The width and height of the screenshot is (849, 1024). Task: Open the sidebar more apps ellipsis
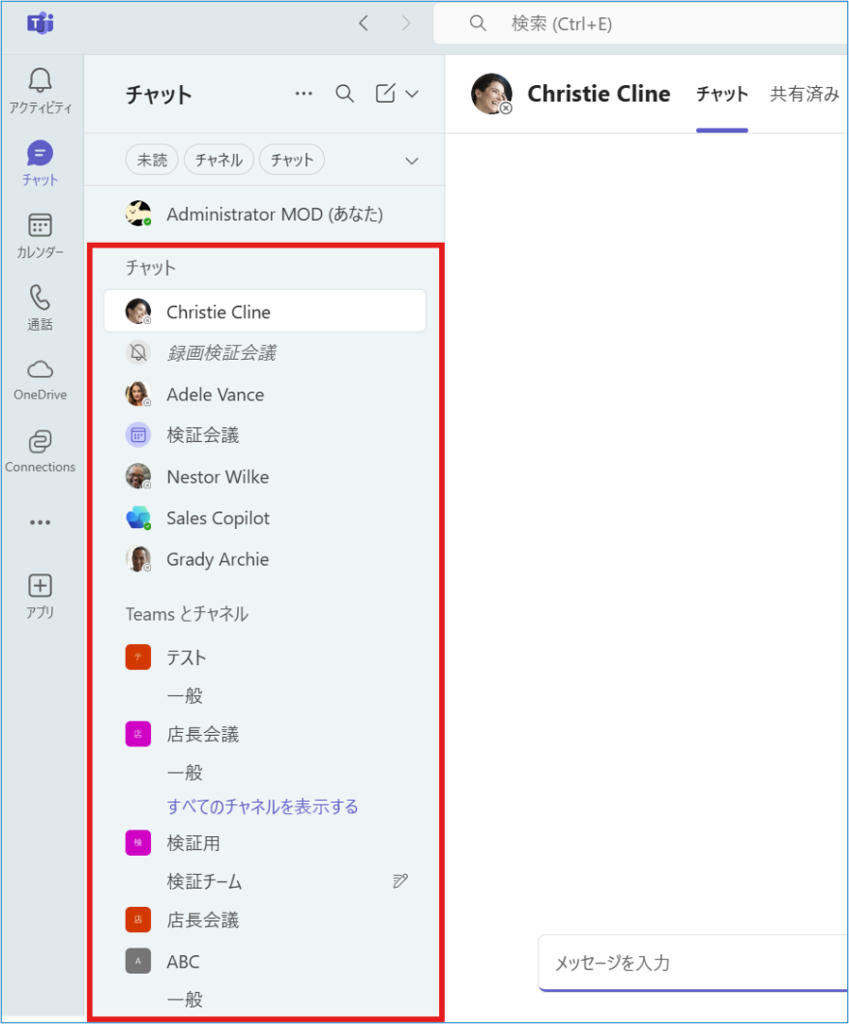[40, 522]
